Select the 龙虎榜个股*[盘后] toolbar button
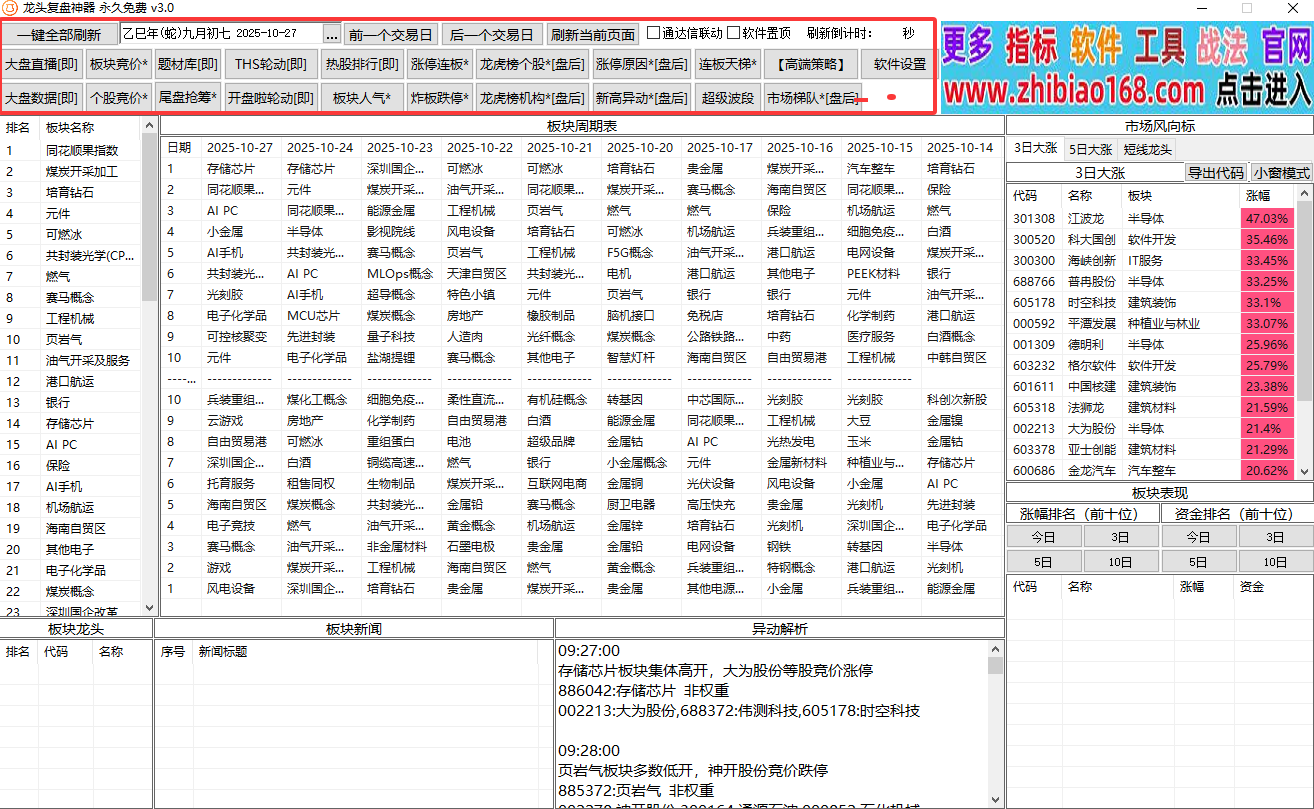This screenshot has height=809, width=1314. tap(530, 65)
